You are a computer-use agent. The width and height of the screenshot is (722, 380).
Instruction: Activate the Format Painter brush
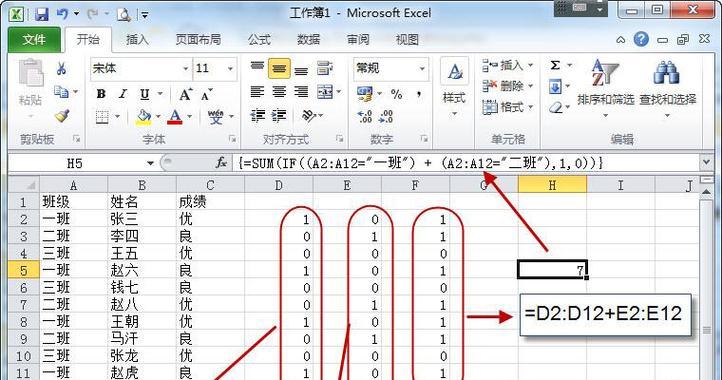pos(62,115)
